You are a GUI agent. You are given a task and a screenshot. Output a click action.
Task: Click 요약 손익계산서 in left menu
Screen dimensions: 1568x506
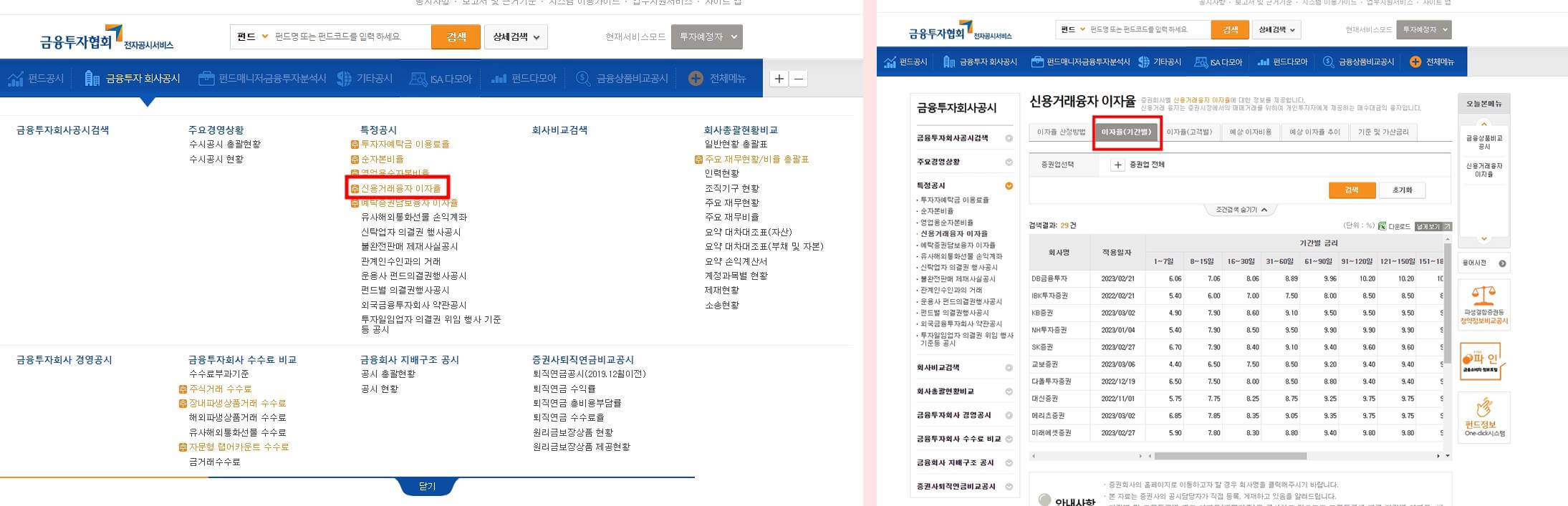point(736,261)
